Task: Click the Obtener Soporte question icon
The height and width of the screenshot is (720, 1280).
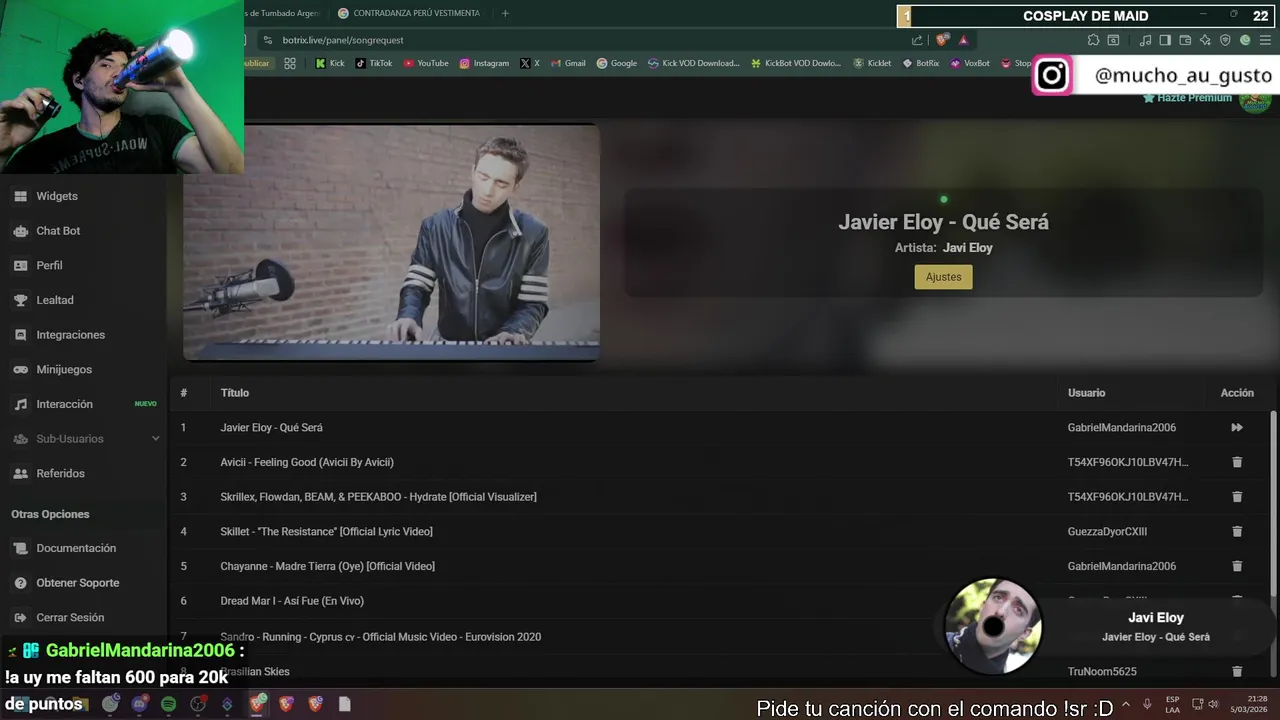Action: pyautogui.click(x=20, y=583)
